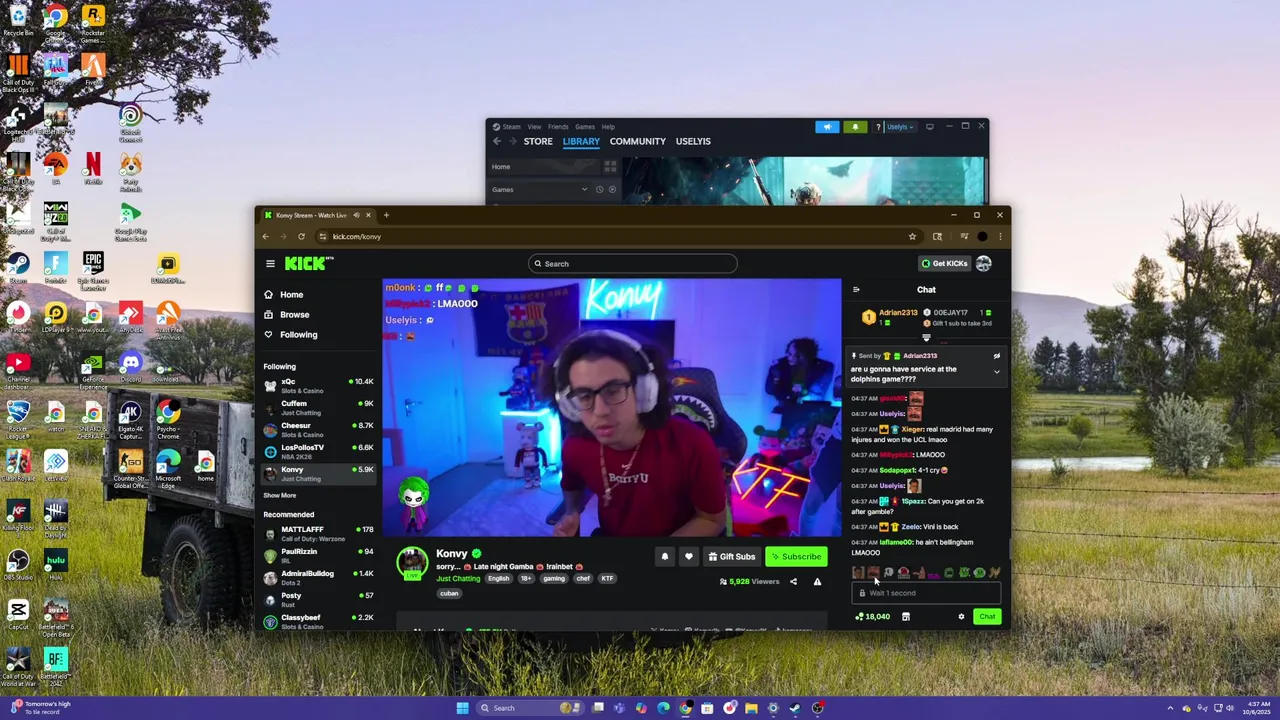This screenshot has height=720, width=1280.
Task: Hide the pinned message using eye-slash icon
Action: [x=996, y=356]
